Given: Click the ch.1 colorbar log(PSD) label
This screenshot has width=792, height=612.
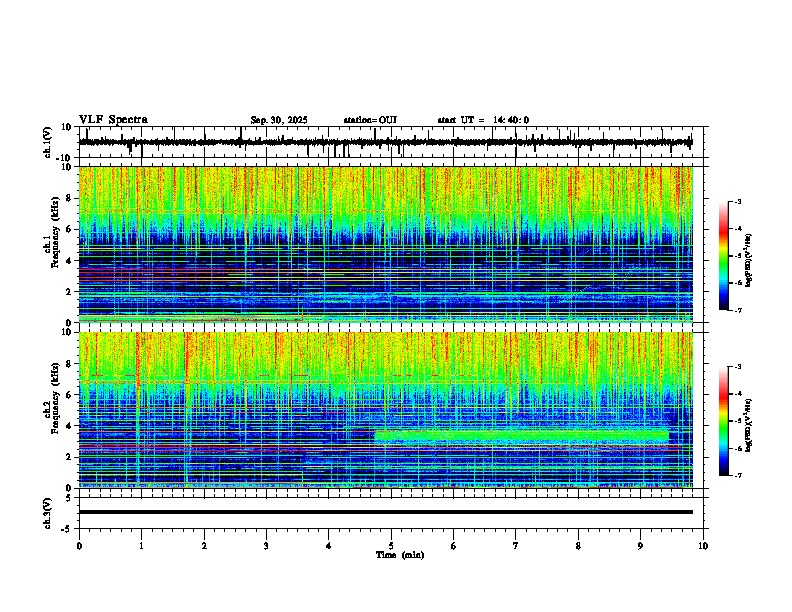Looking at the screenshot, I should click(x=749, y=261).
